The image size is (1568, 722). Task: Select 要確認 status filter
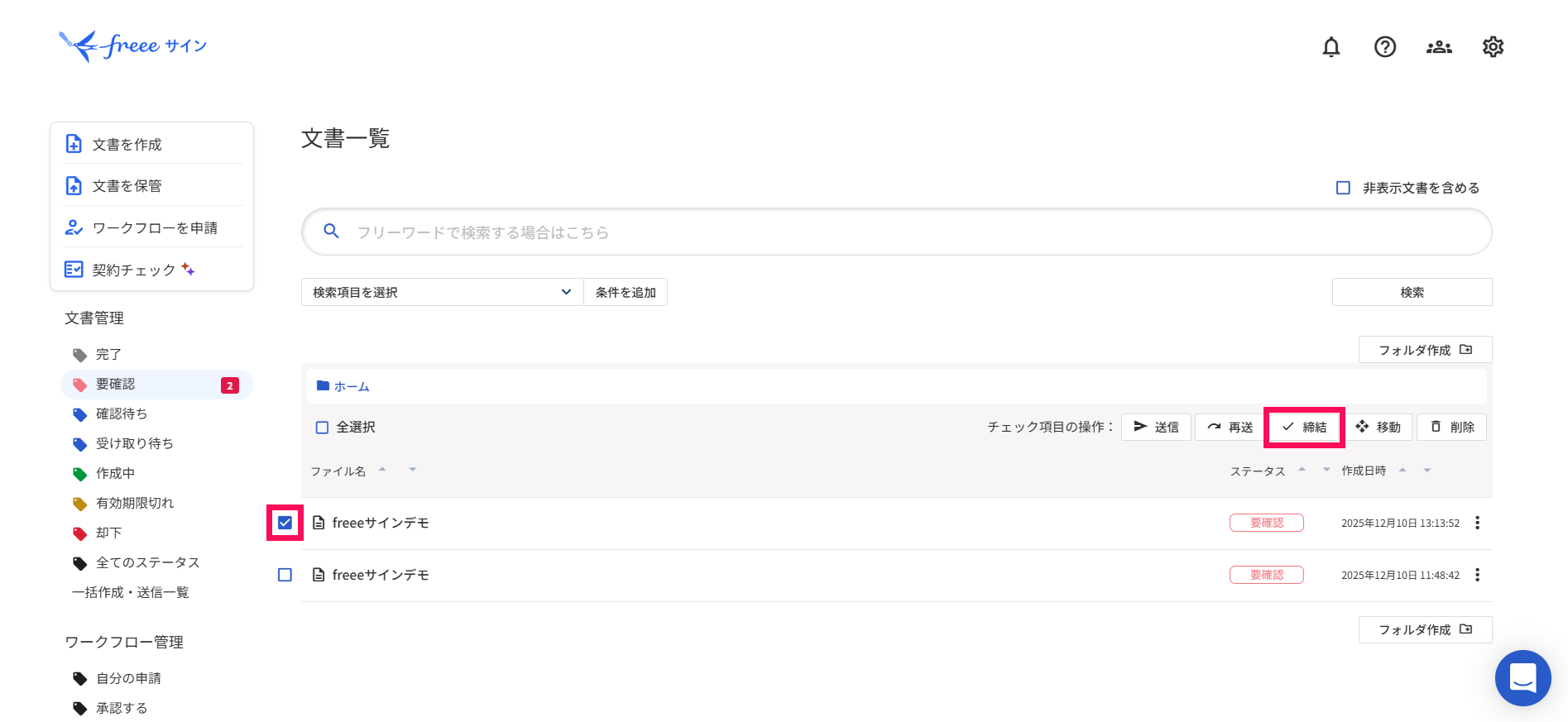click(157, 385)
